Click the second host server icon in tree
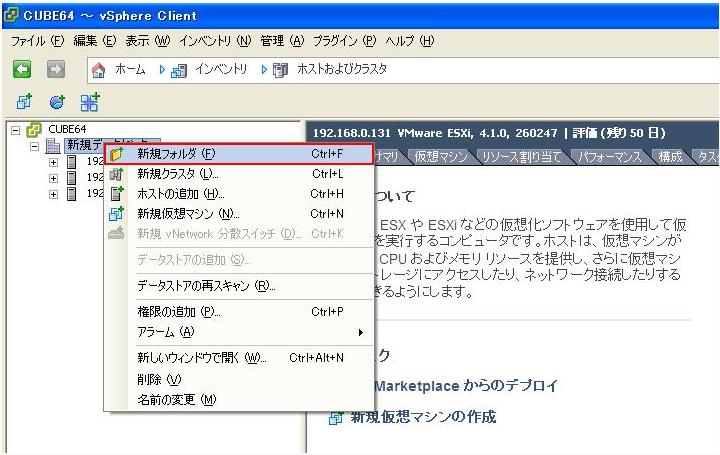This screenshot has width=720, height=455. 72,177
